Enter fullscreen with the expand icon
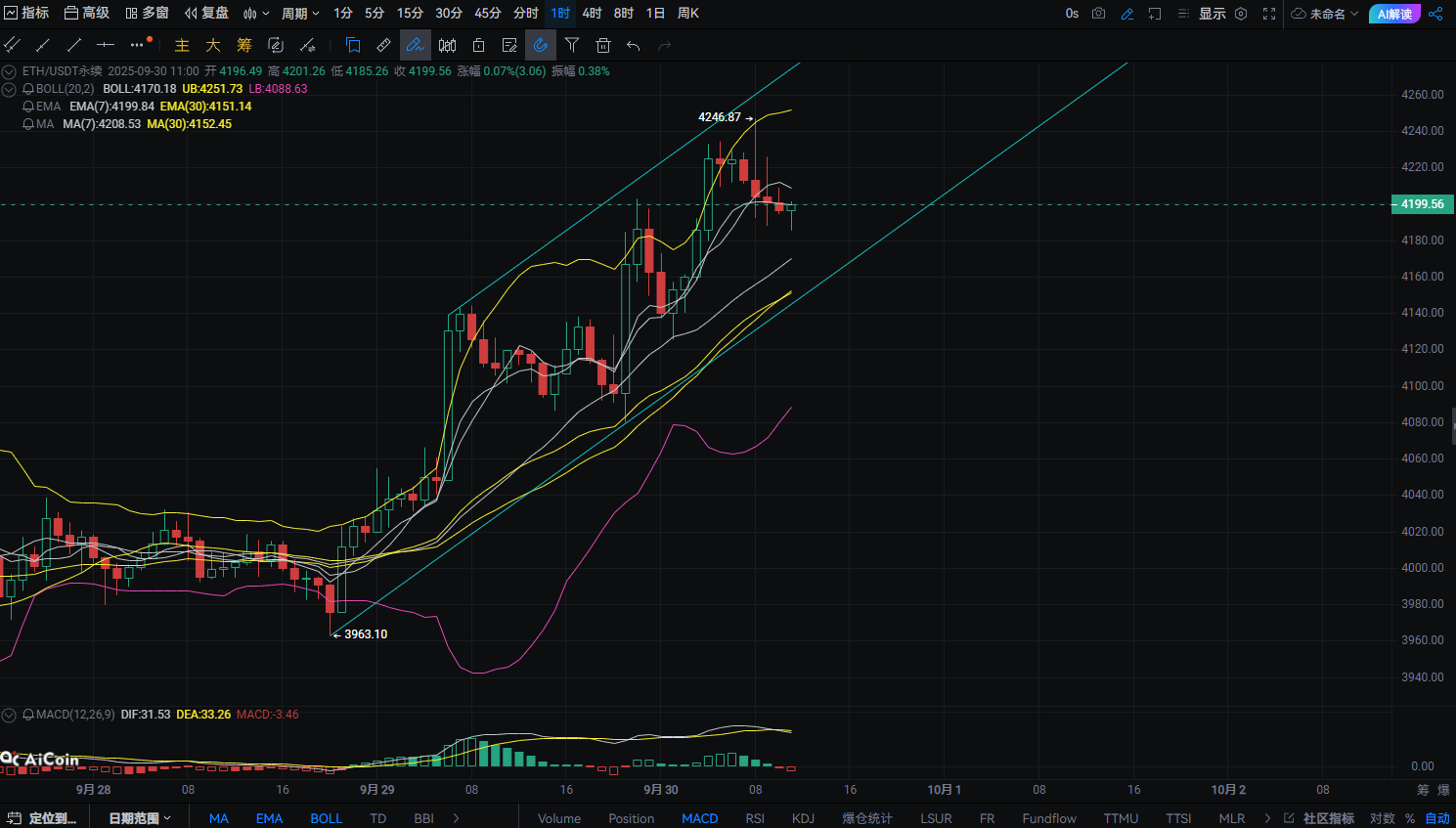 1269,14
